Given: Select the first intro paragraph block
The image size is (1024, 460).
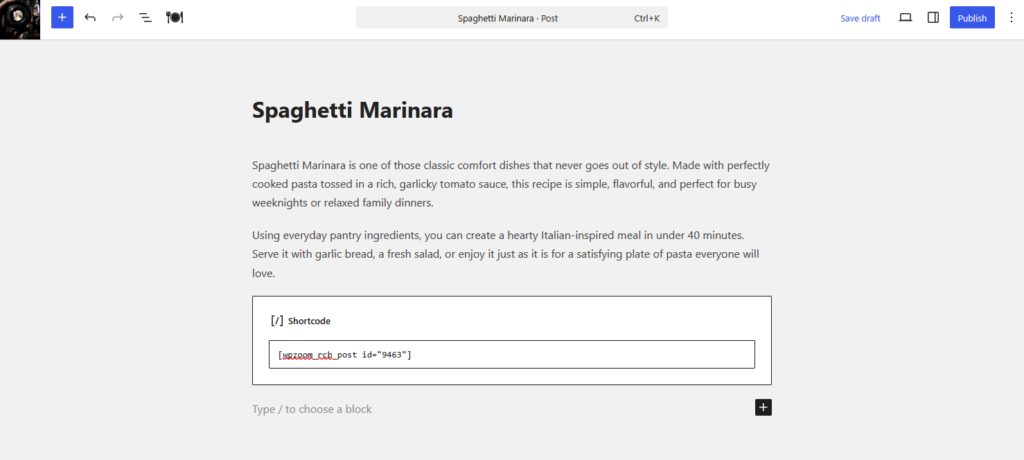Looking at the screenshot, I should tap(512, 184).
